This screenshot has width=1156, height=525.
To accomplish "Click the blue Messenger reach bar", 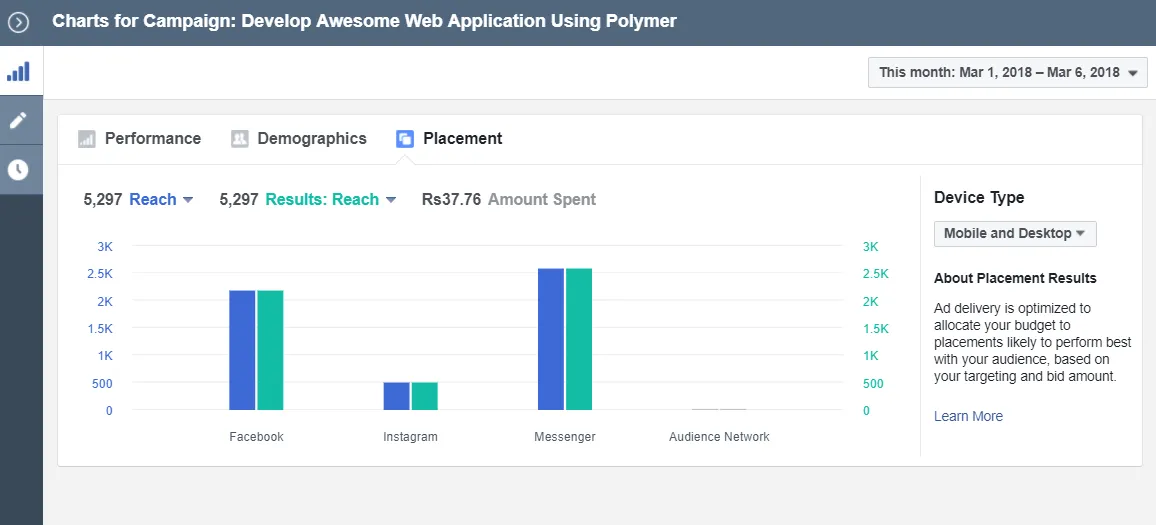I will 551,339.
